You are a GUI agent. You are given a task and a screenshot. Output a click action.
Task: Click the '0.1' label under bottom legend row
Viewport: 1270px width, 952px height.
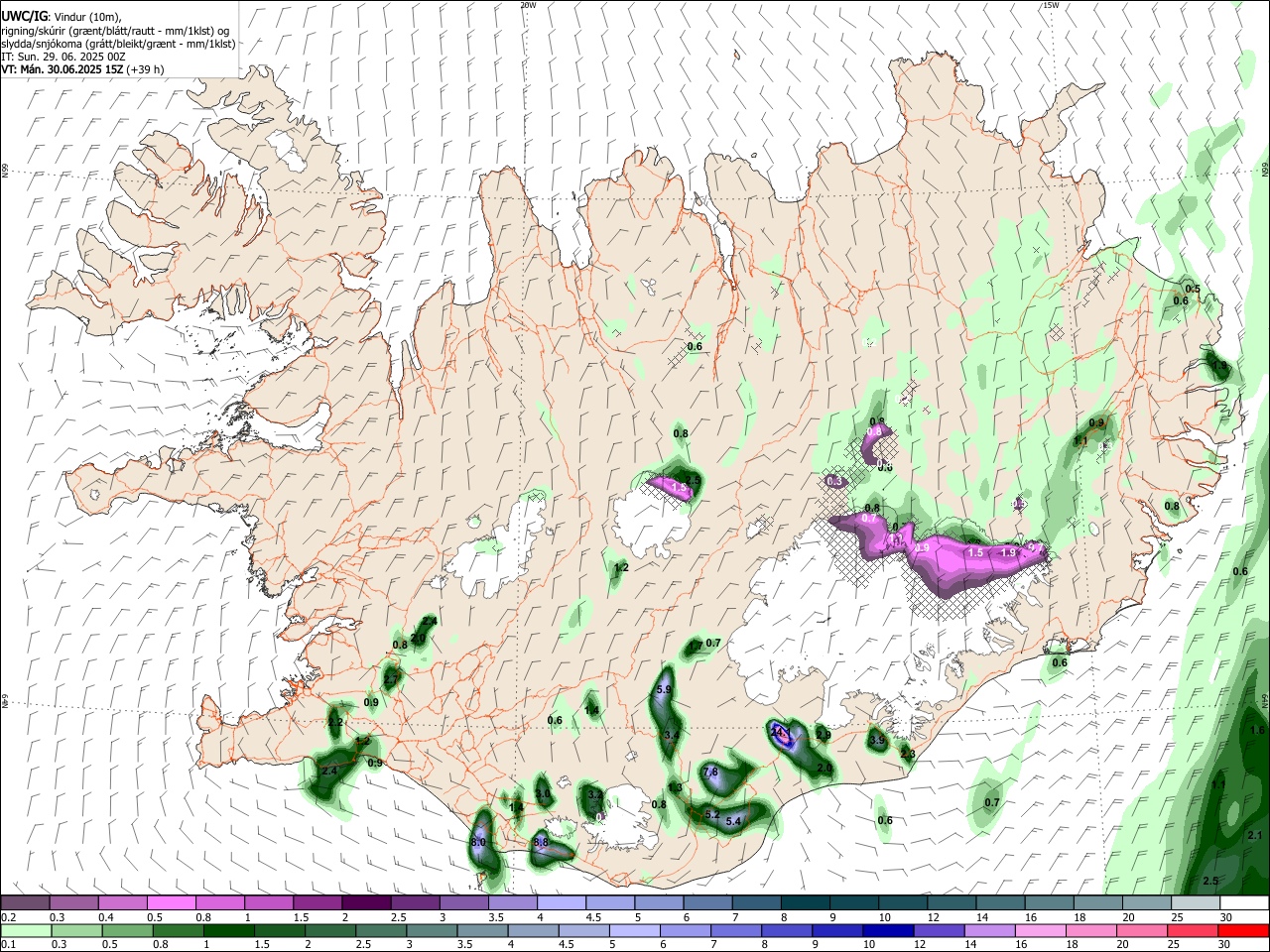[x=8, y=945]
